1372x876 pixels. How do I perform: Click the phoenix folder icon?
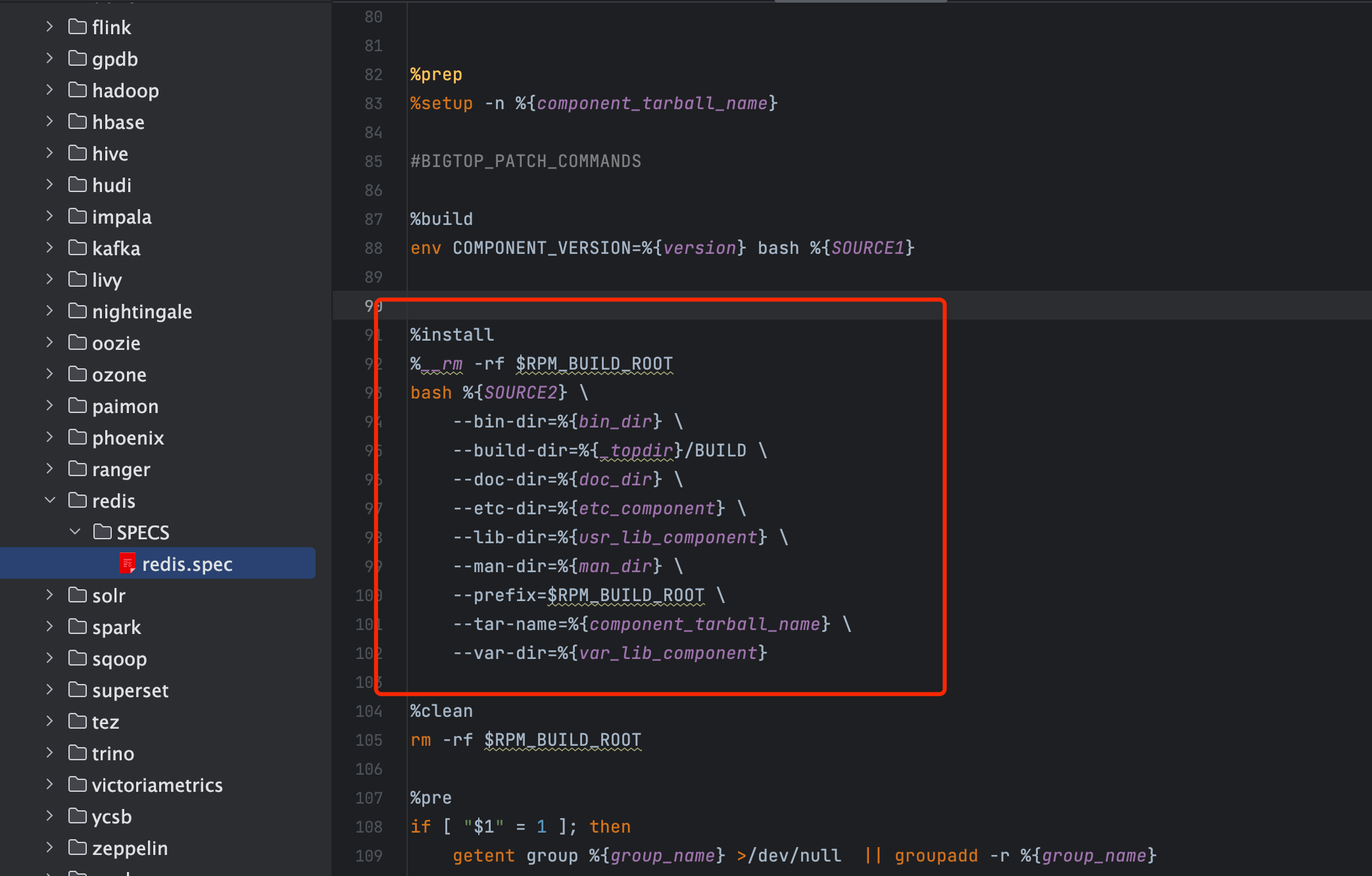[x=78, y=437]
